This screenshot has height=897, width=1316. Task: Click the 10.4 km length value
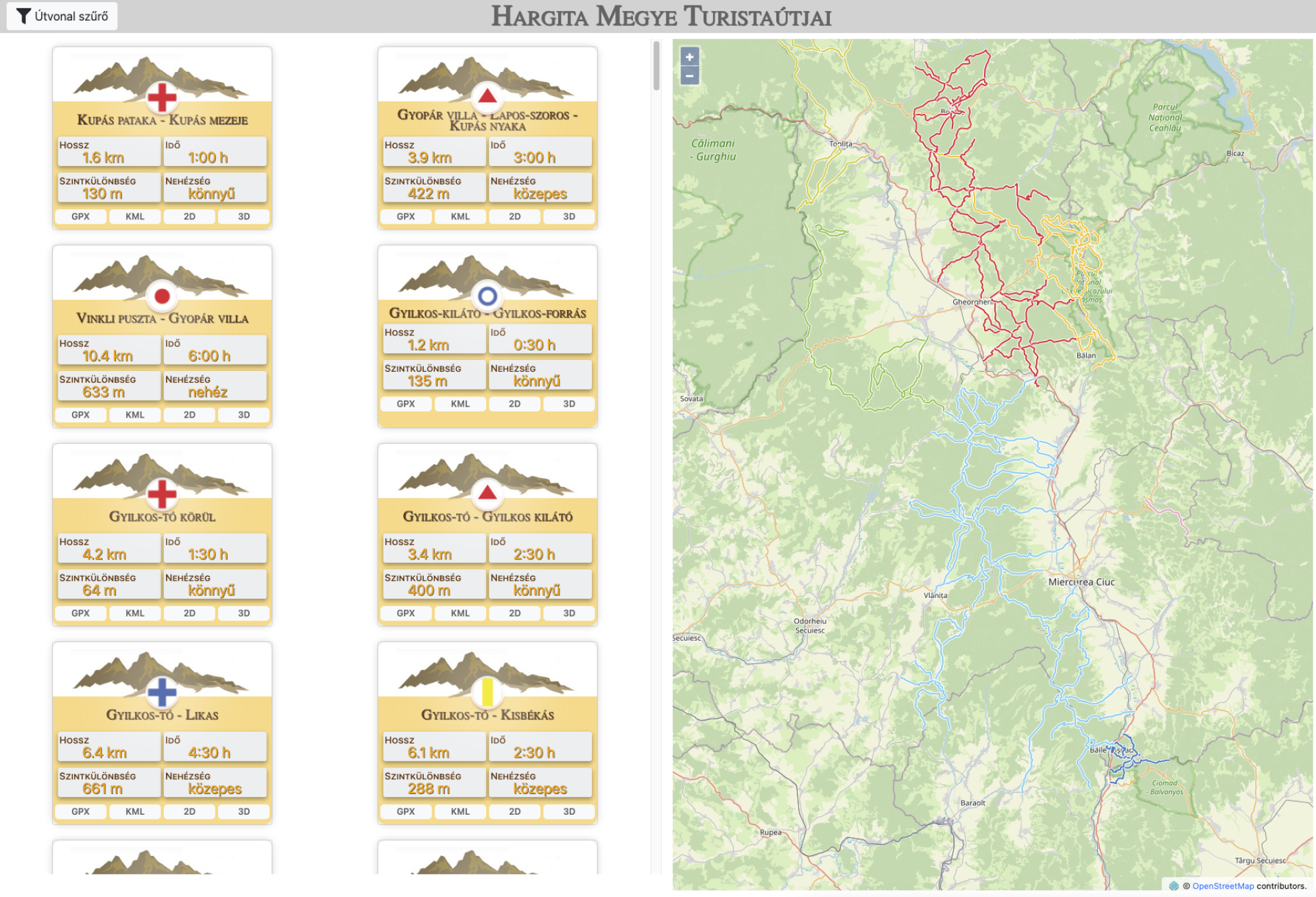click(x=108, y=356)
